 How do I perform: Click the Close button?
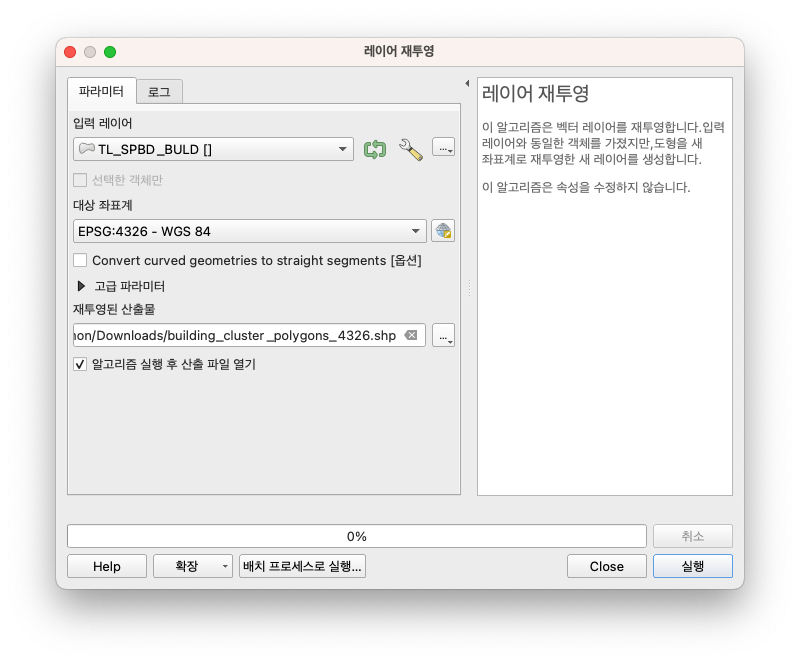607,567
